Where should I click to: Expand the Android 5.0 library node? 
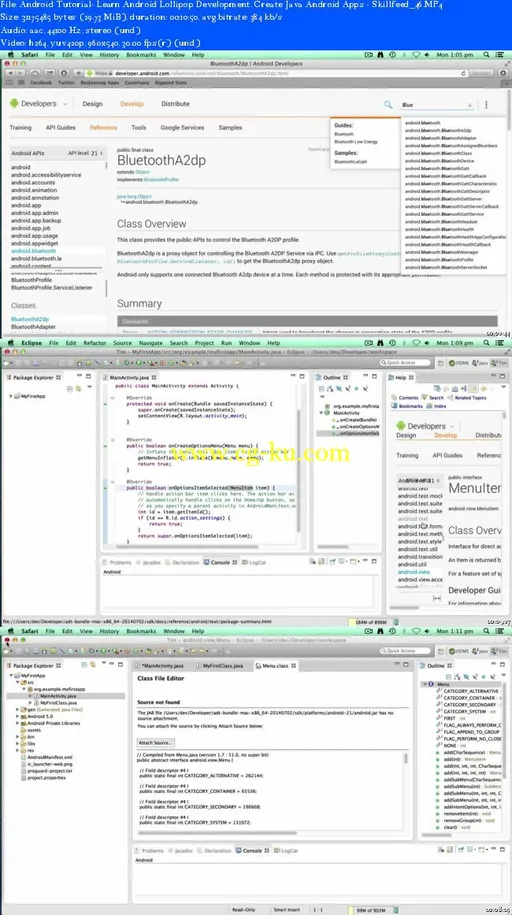(x=17, y=716)
